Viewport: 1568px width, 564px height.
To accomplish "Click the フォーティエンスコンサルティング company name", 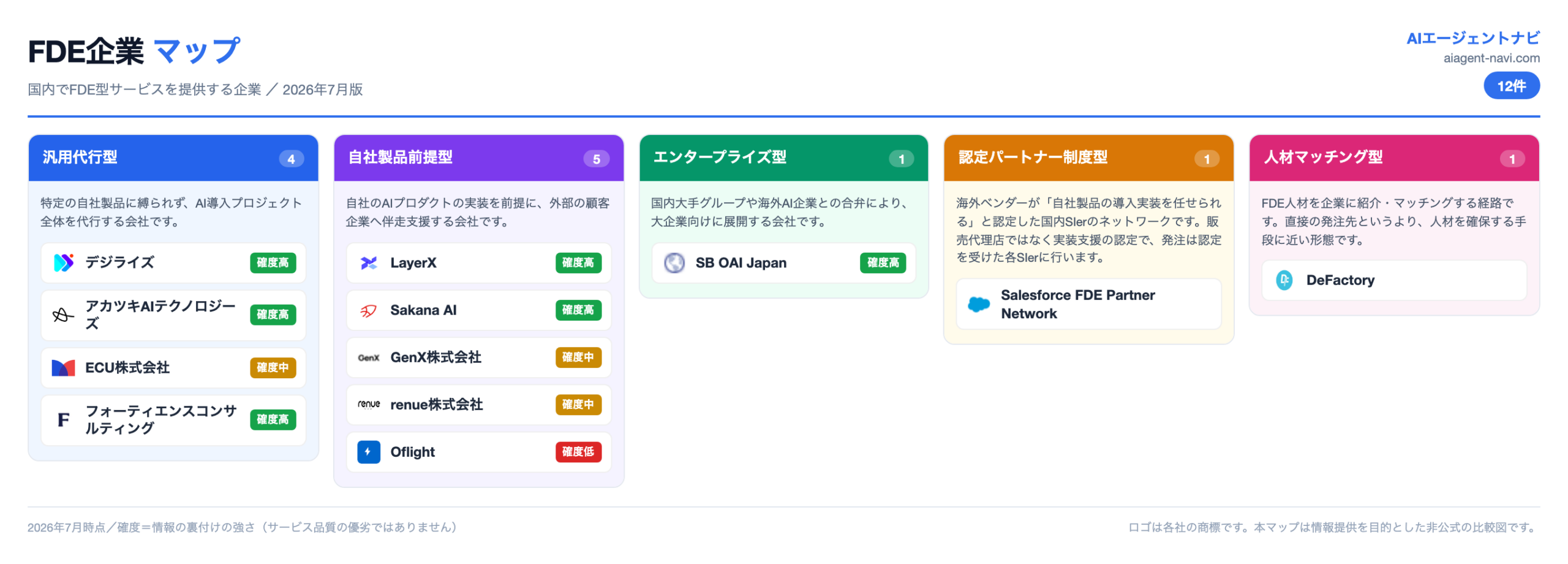I will click(x=160, y=419).
